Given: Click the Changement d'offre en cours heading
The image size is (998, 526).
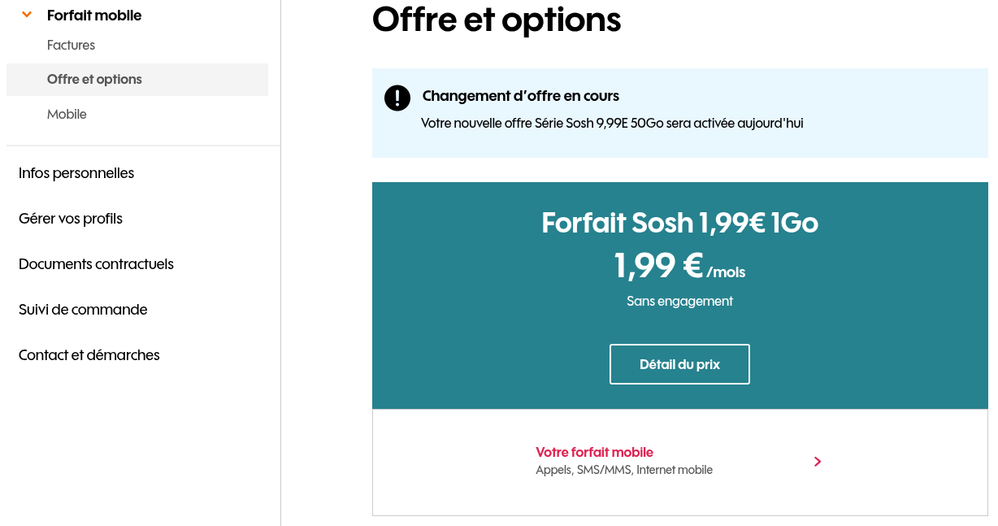Looking at the screenshot, I should 520,96.
